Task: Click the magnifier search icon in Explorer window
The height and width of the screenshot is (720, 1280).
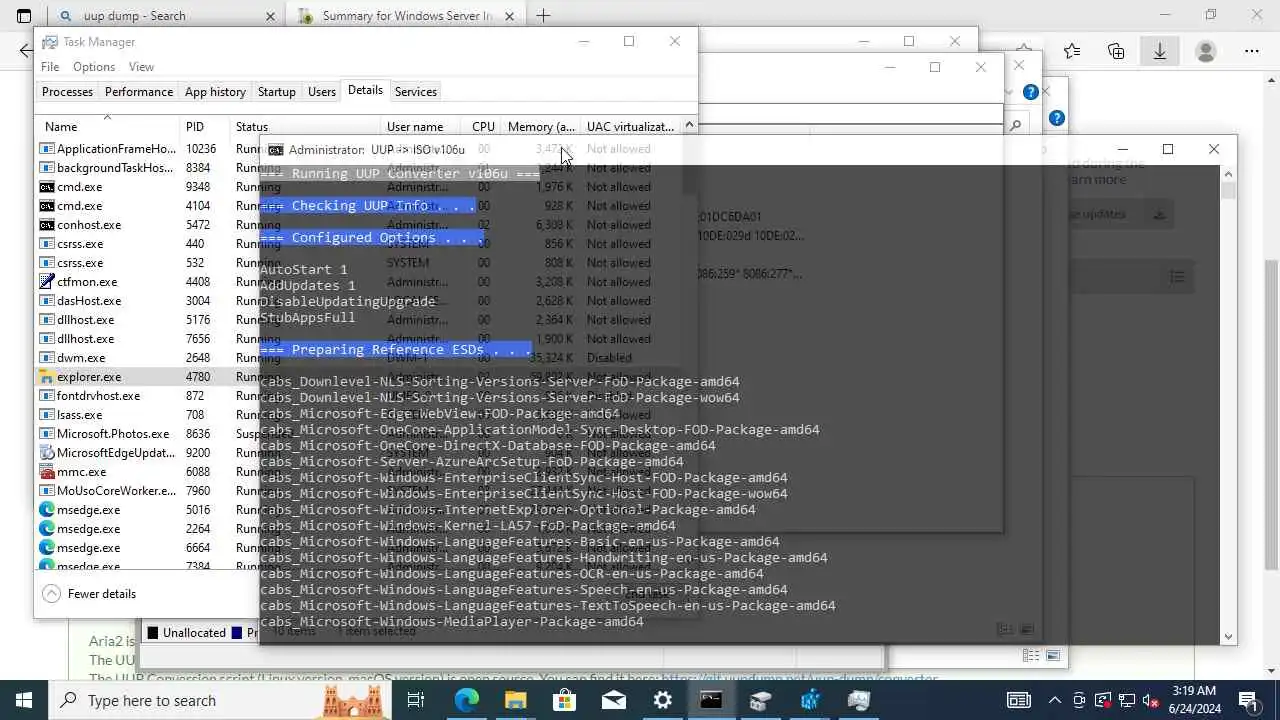Action: (1016, 126)
